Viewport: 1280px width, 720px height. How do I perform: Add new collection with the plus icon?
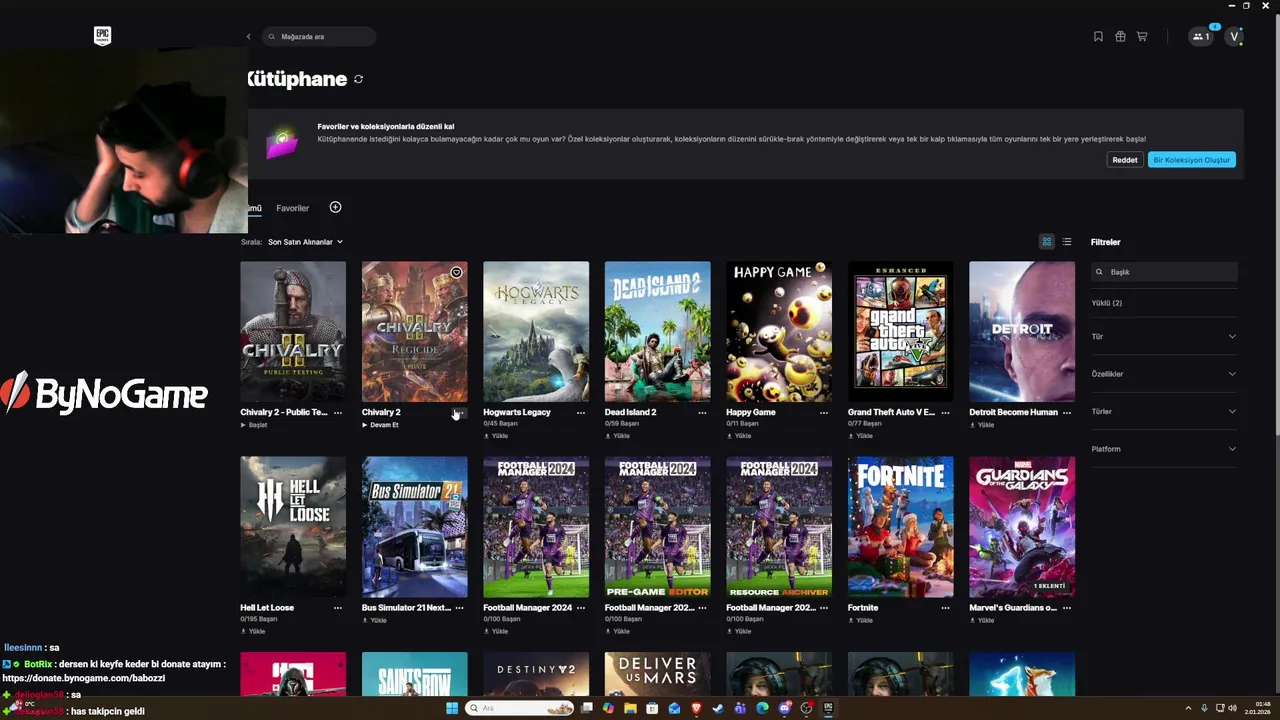tap(335, 207)
